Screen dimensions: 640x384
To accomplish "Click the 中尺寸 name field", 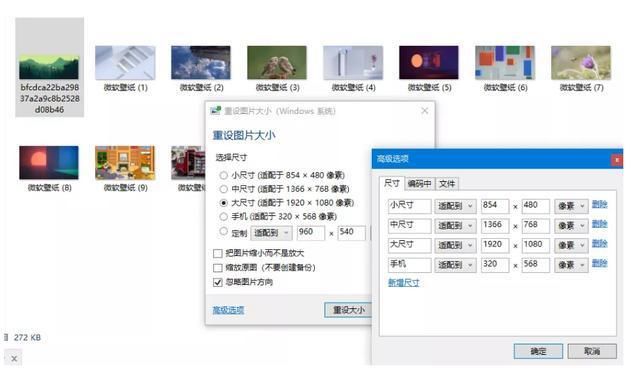I will point(409,226).
